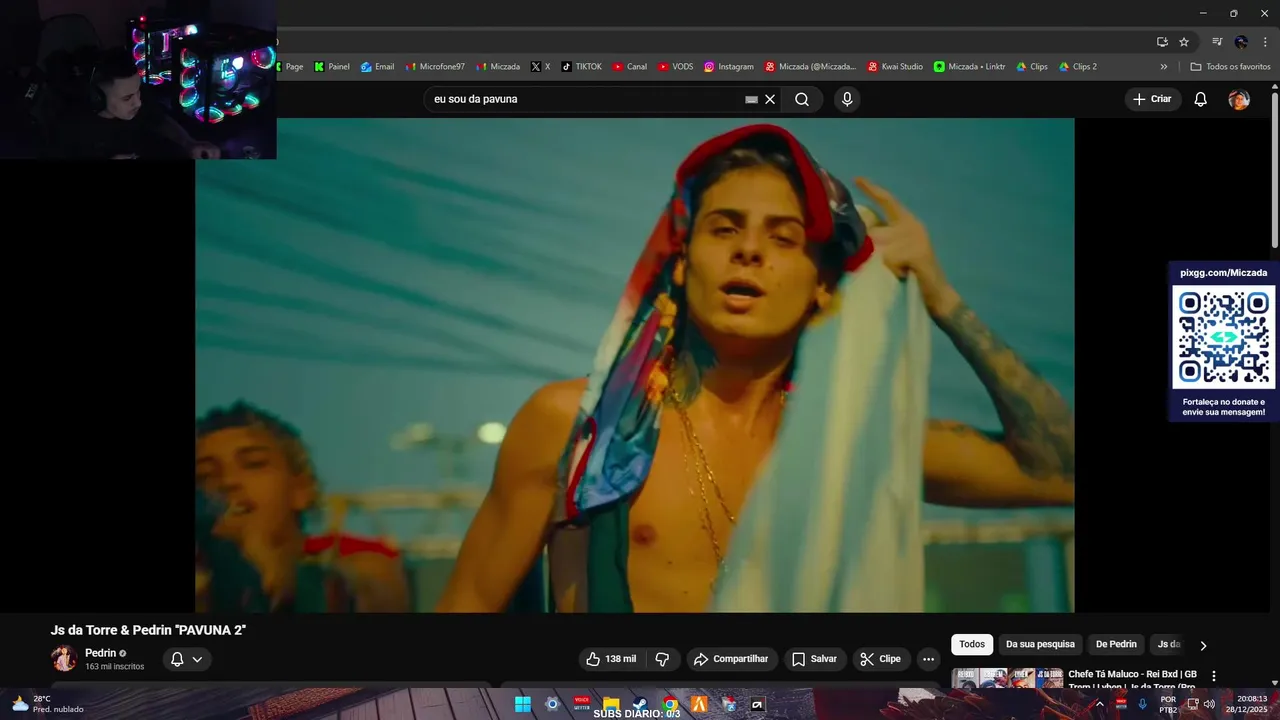Click the Salvar button
Image resolution: width=1280 pixels, height=720 pixels.
click(814, 659)
